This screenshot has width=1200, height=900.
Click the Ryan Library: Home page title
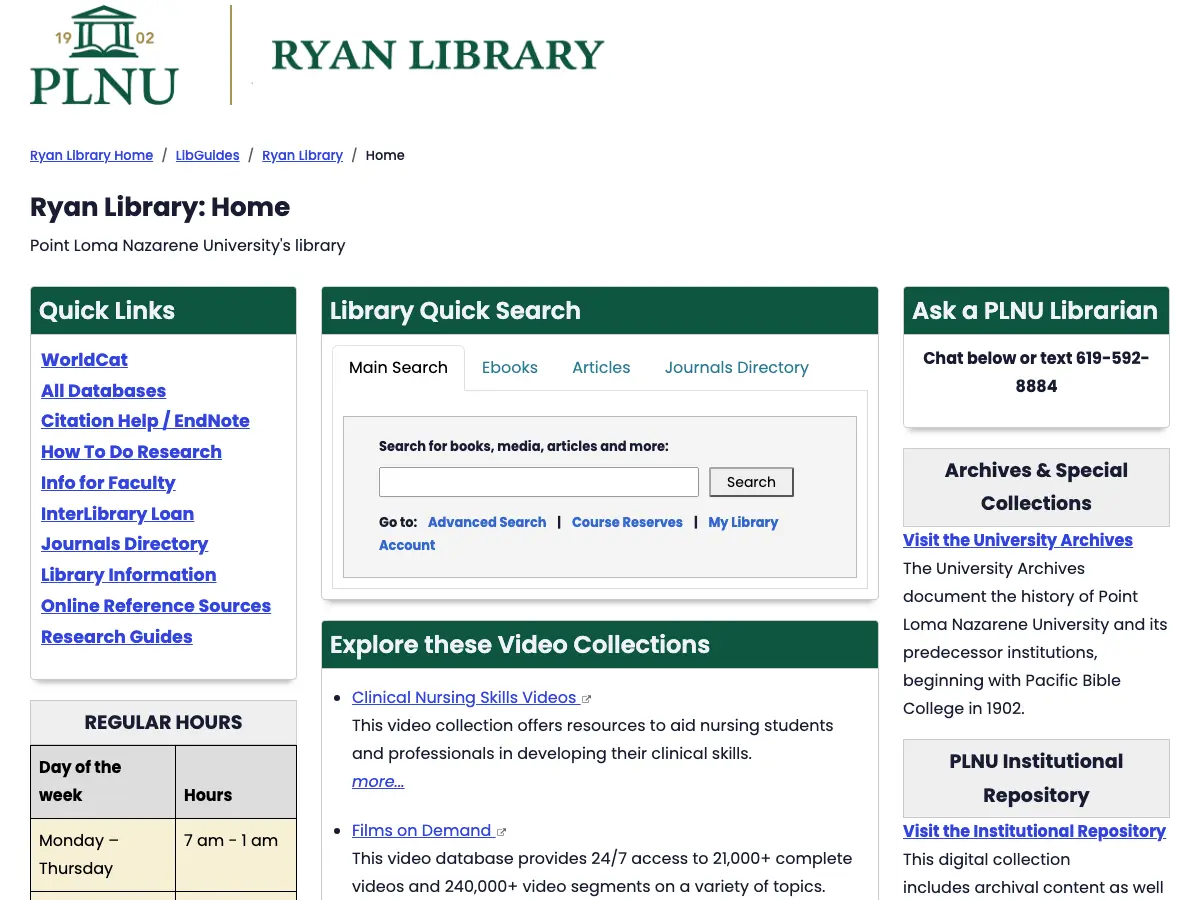(160, 207)
